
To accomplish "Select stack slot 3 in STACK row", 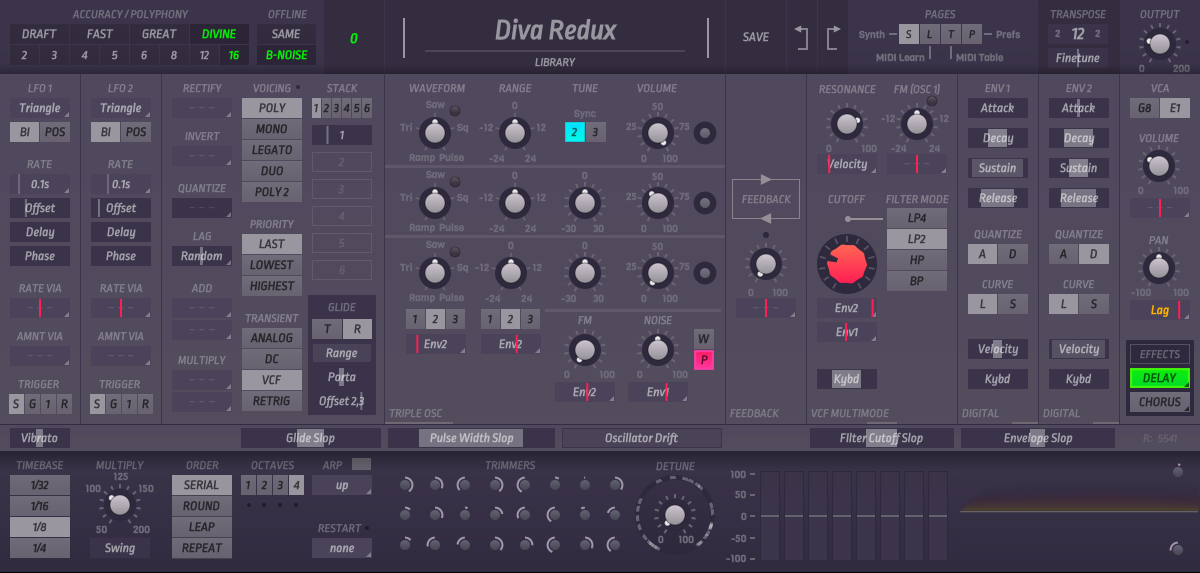I will [x=337, y=108].
